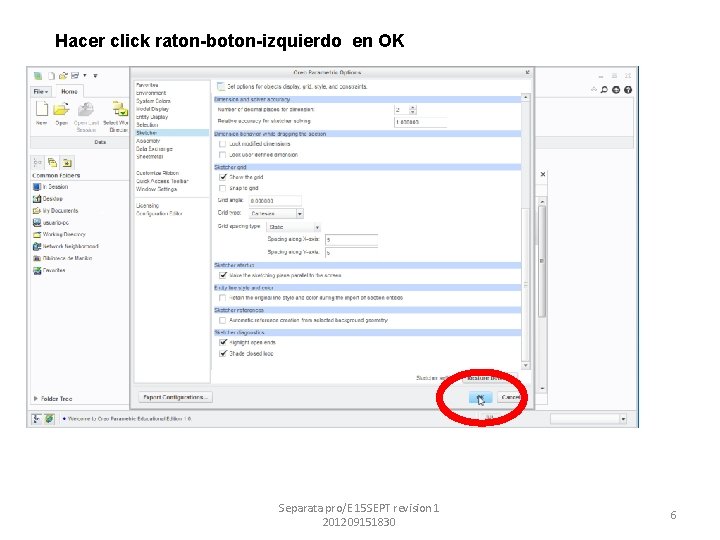This screenshot has width=720, height=540.
Task: Toggle the navigator display icon in status bar
Action: pos(37,419)
